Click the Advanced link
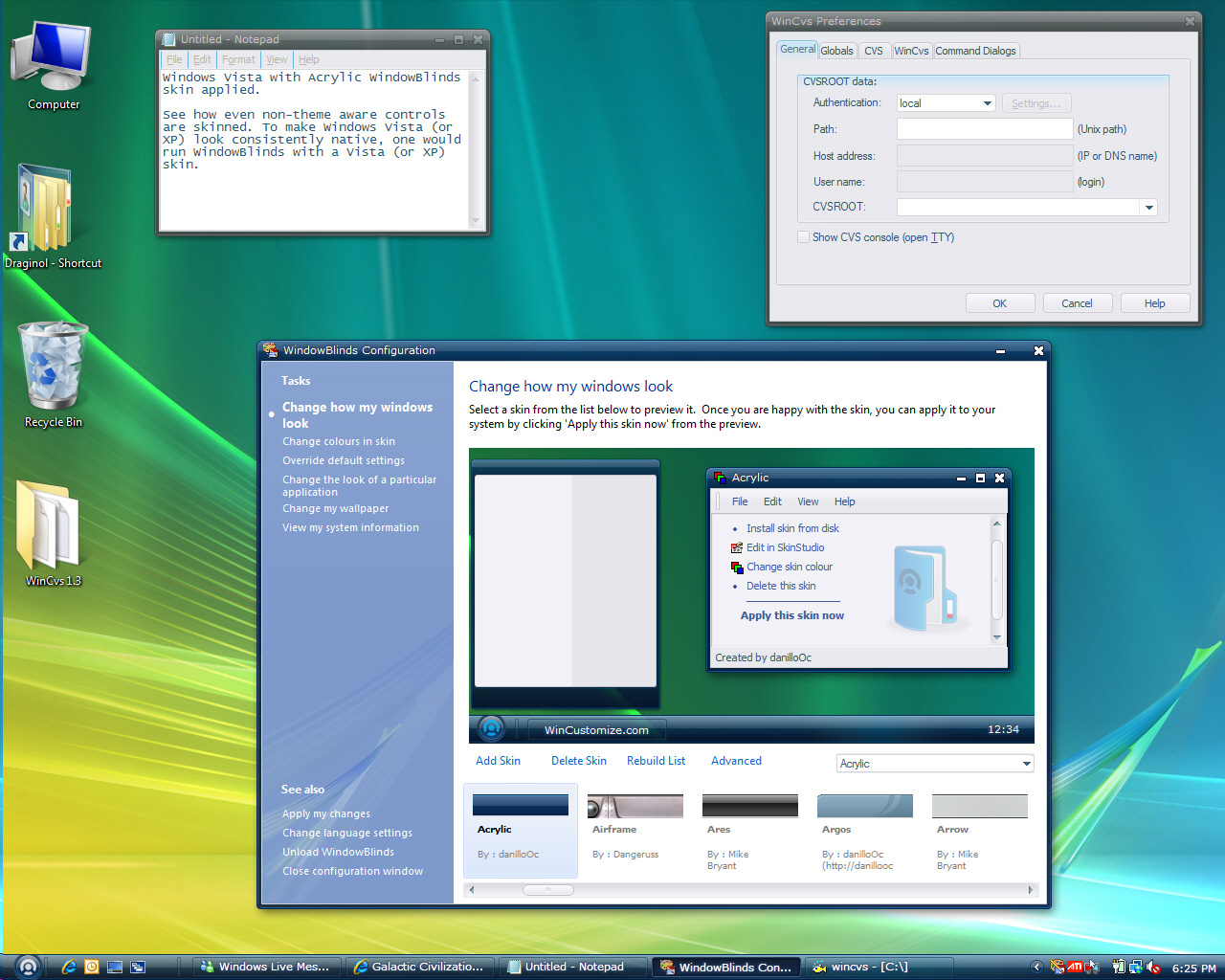This screenshot has height=980, width=1225. (x=736, y=761)
